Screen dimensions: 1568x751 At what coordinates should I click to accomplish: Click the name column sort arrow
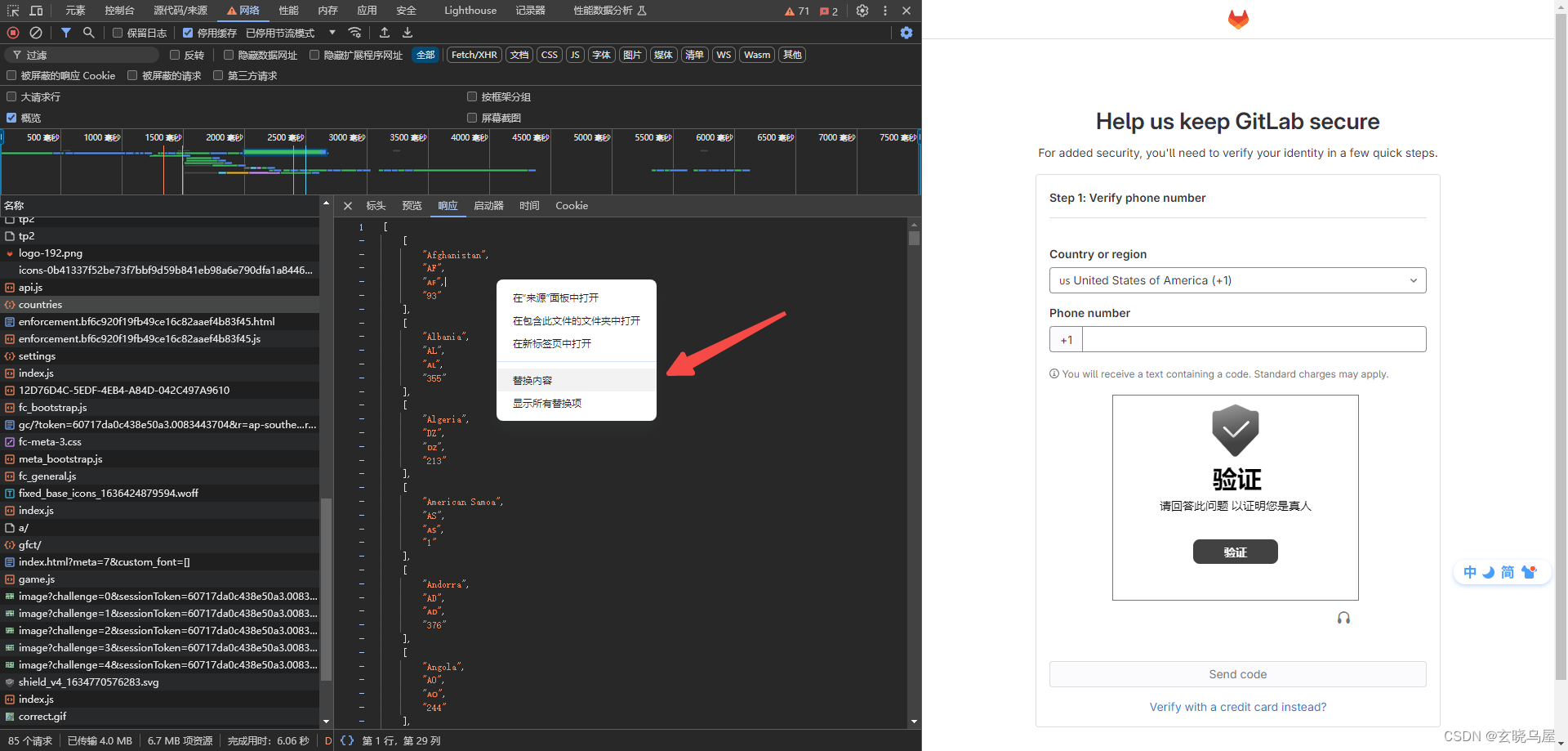tap(326, 203)
